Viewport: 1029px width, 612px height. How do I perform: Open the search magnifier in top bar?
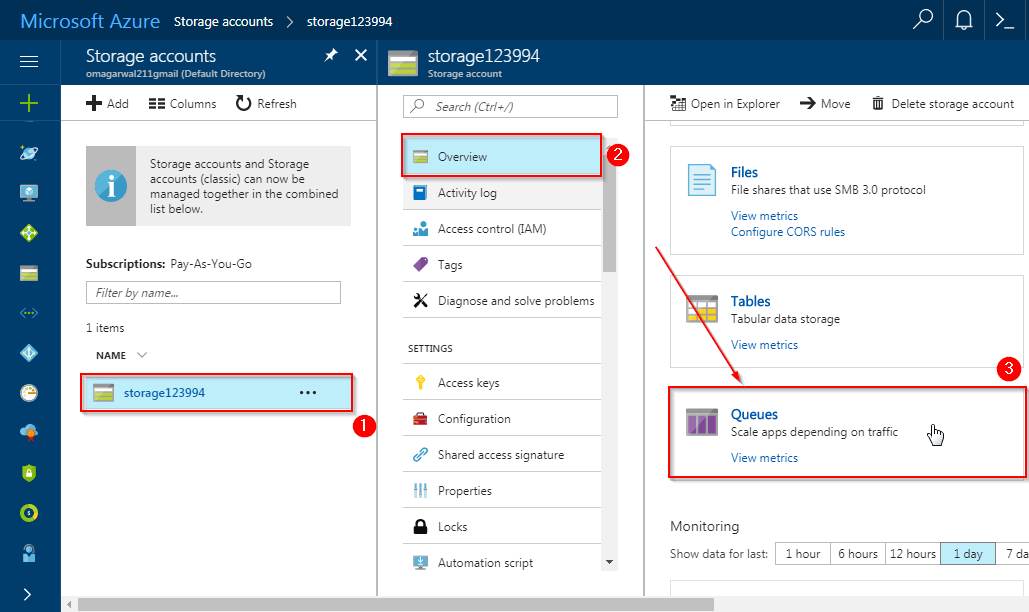pyautogui.click(x=923, y=20)
